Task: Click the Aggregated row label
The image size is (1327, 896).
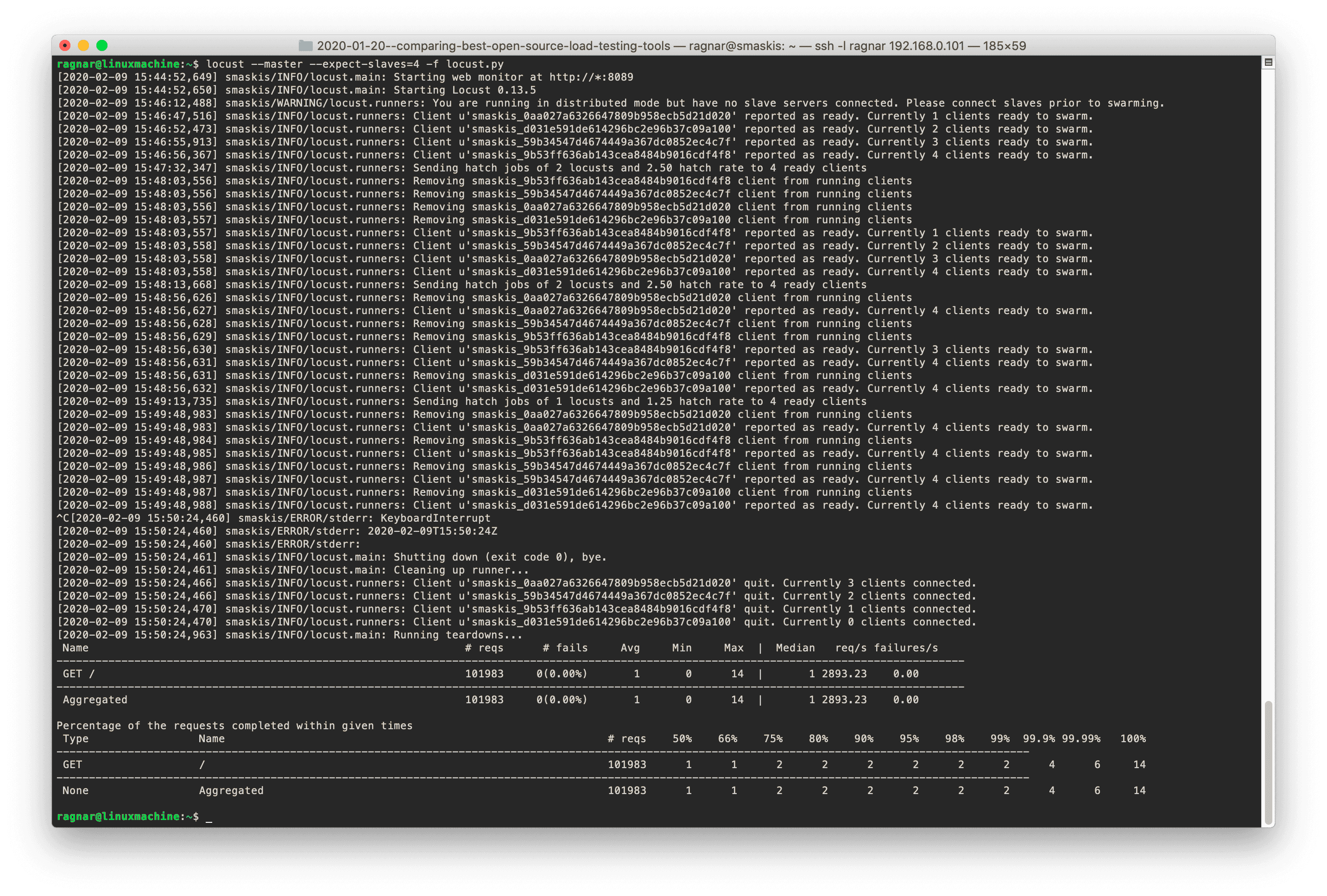Action: click(x=95, y=700)
